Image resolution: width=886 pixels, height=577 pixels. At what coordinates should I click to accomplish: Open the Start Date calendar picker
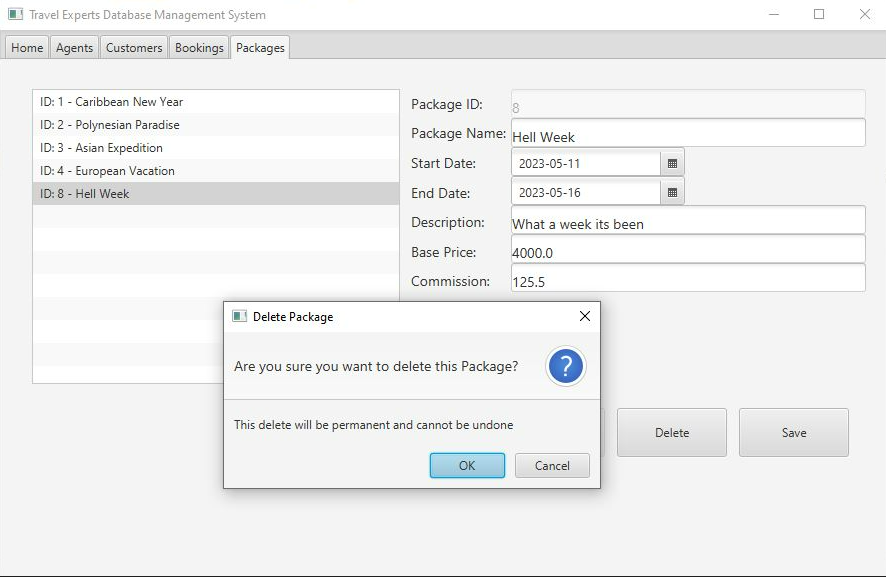click(x=672, y=163)
